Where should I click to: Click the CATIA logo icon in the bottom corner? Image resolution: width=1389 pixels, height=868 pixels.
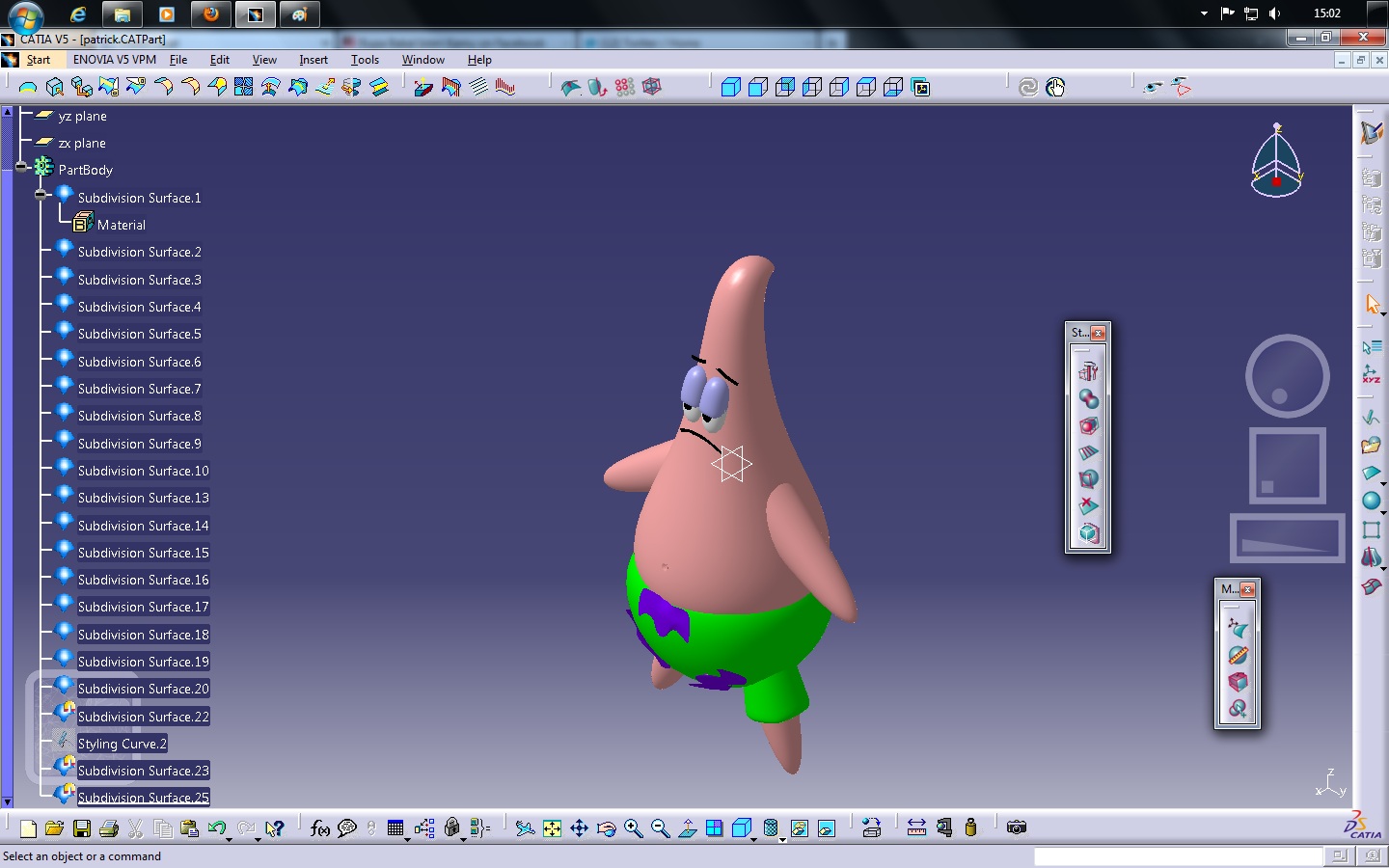(x=1363, y=826)
